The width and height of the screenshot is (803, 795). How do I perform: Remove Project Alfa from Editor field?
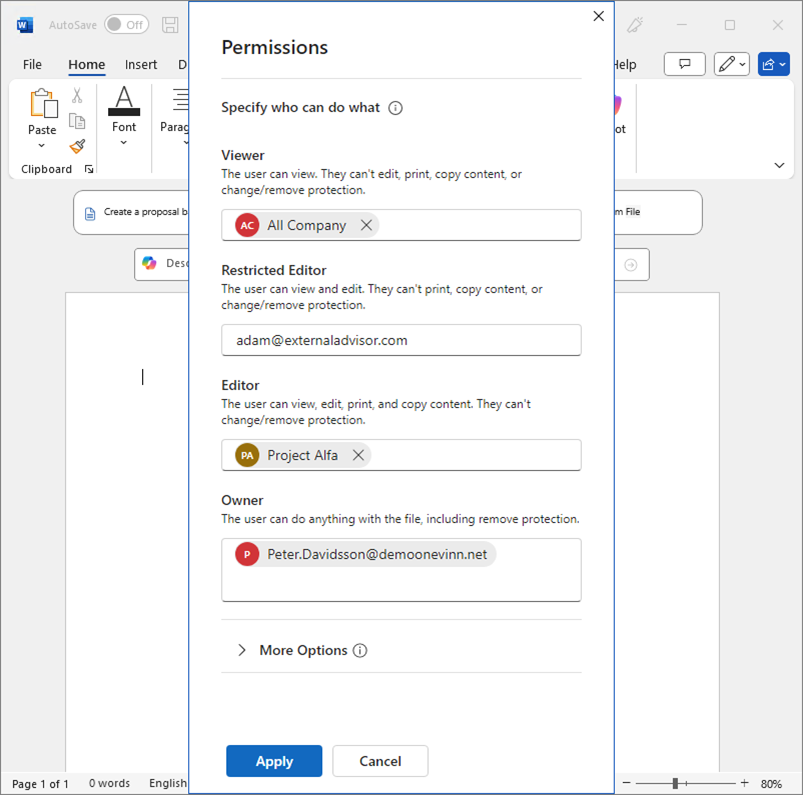(358, 455)
